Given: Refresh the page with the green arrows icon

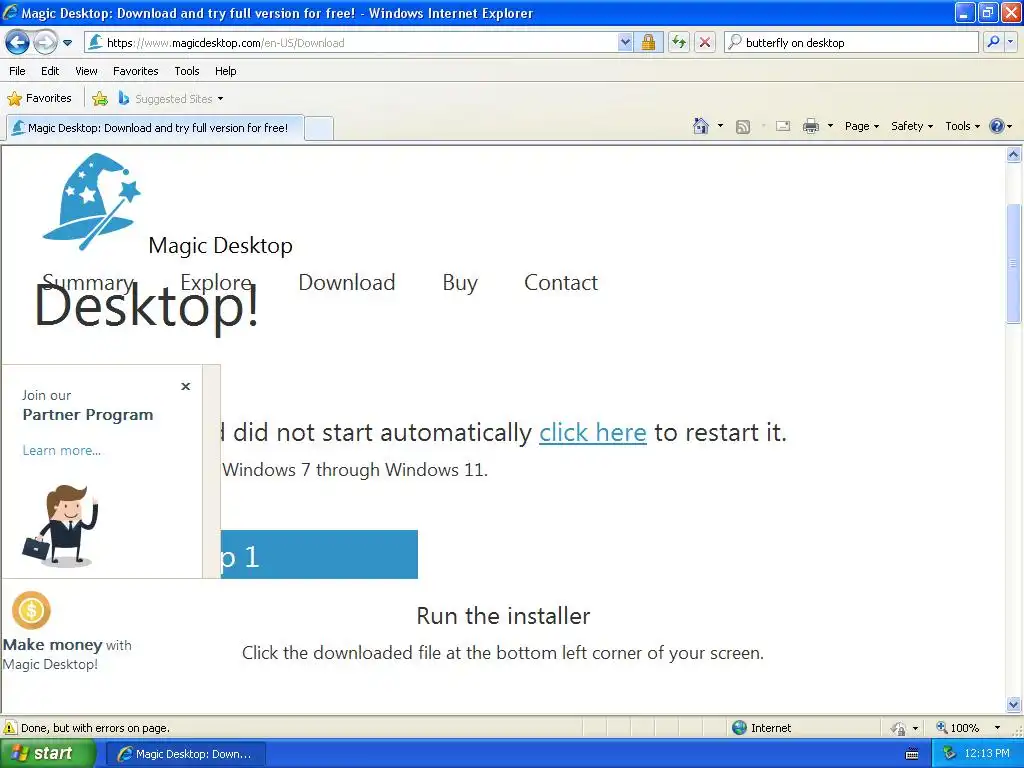Looking at the screenshot, I should point(679,43).
